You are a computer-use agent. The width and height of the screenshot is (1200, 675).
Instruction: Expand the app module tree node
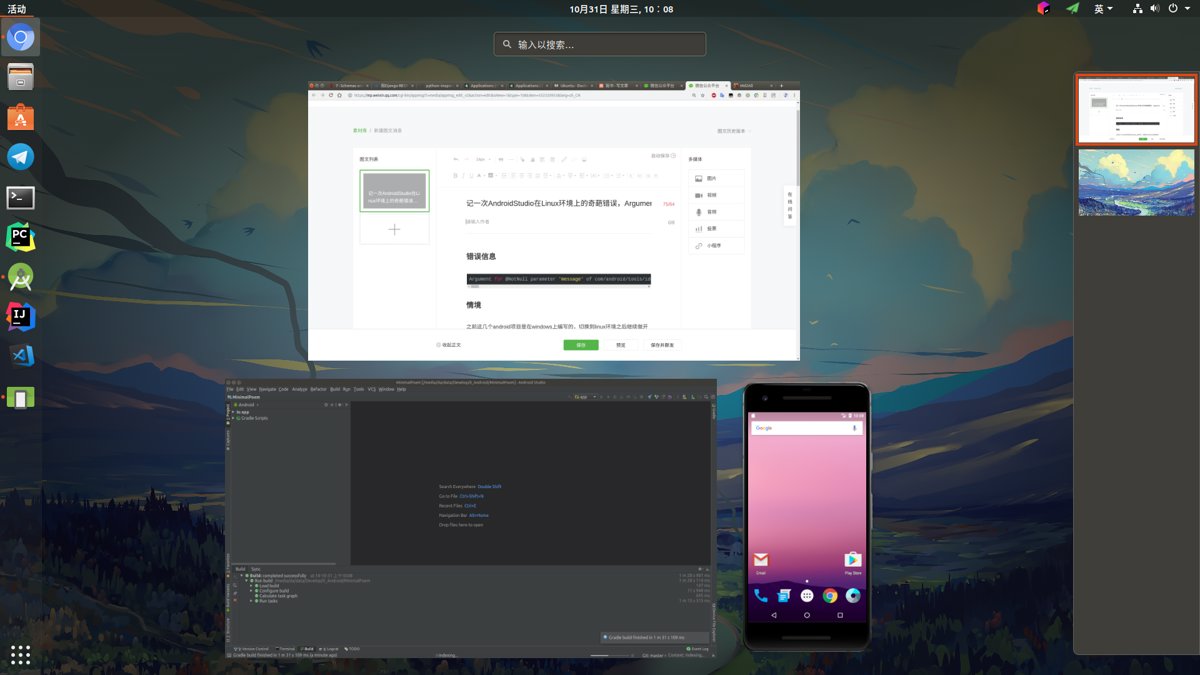[x=234, y=412]
